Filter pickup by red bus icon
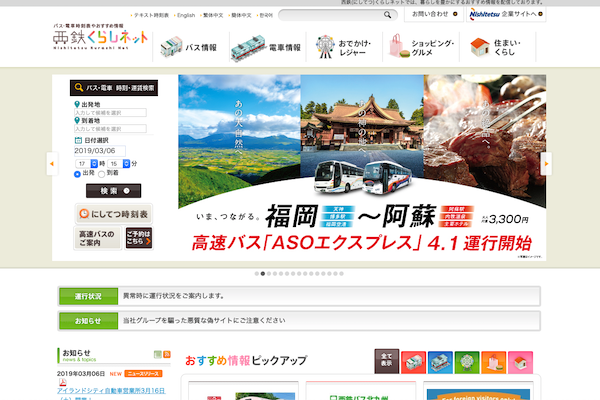The width and height of the screenshot is (600, 400). pyautogui.click(x=413, y=362)
